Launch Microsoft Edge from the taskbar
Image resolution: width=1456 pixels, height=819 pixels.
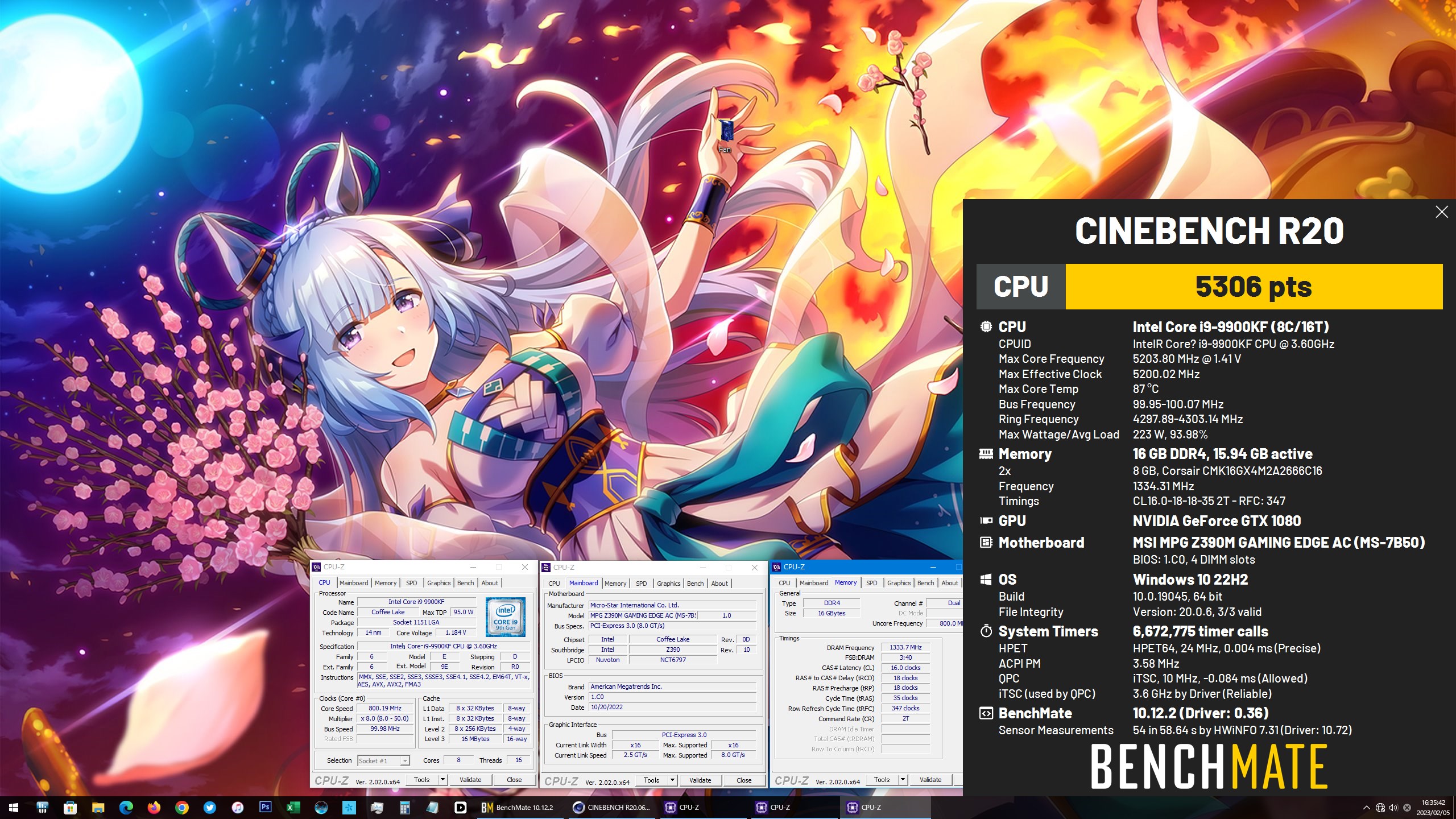(x=126, y=807)
